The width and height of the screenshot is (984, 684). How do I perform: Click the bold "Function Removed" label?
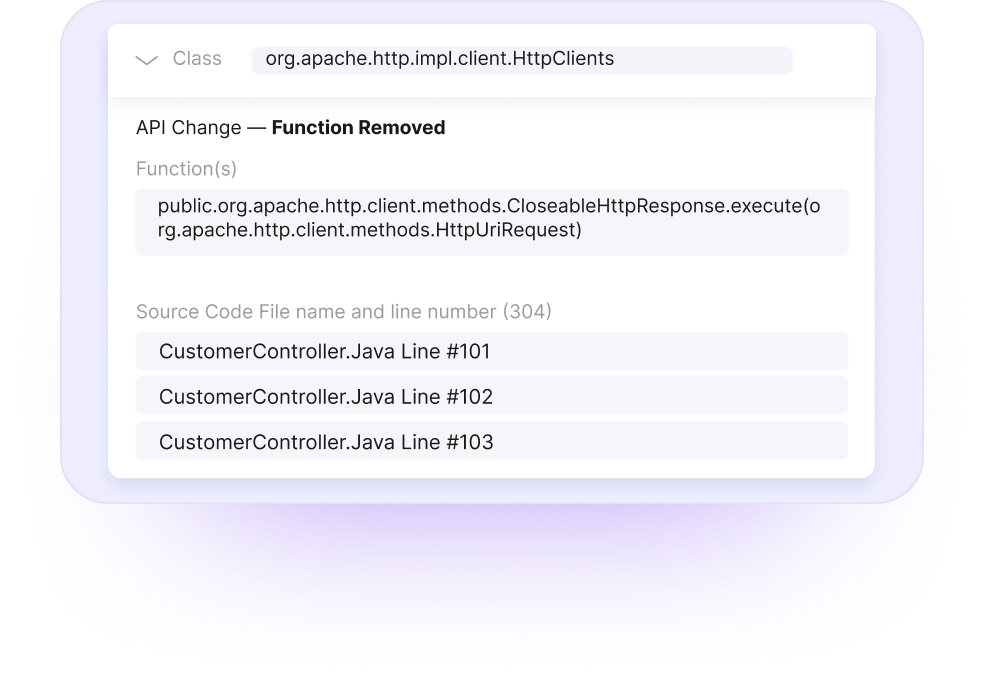click(x=358, y=128)
